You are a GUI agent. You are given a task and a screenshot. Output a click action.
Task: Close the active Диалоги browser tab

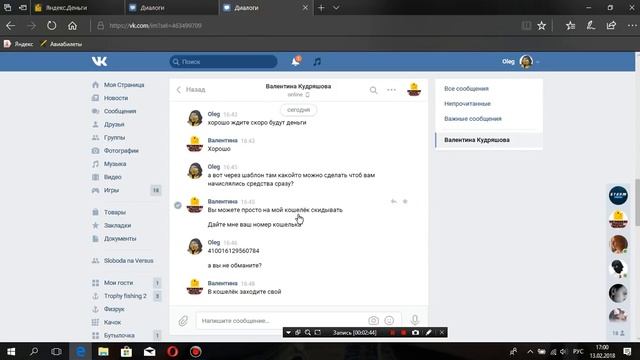point(305,8)
